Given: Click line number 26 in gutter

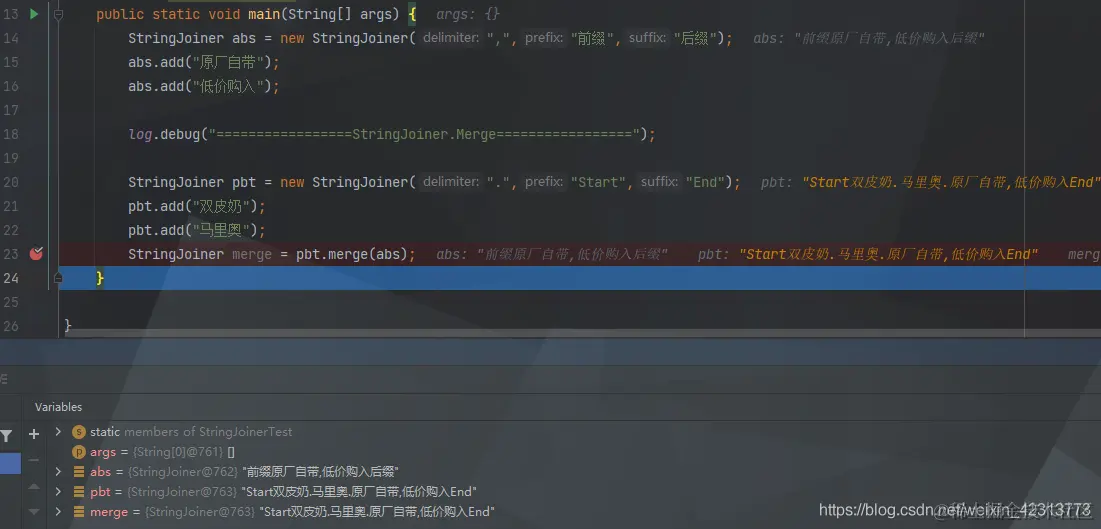Looking at the screenshot, I should tap(11, 325).
